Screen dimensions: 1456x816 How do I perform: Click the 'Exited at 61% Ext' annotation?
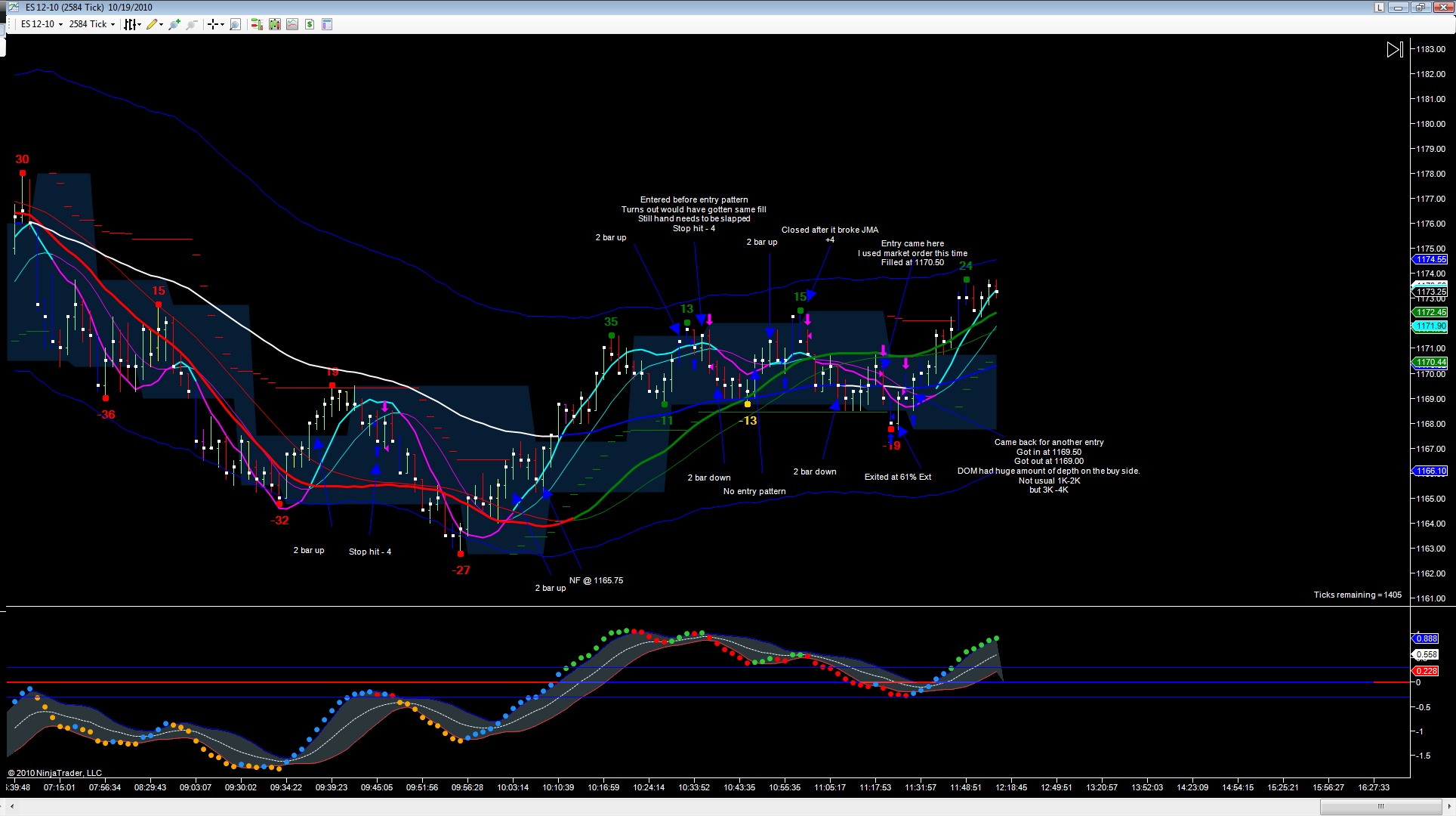(x=898, y=477)
